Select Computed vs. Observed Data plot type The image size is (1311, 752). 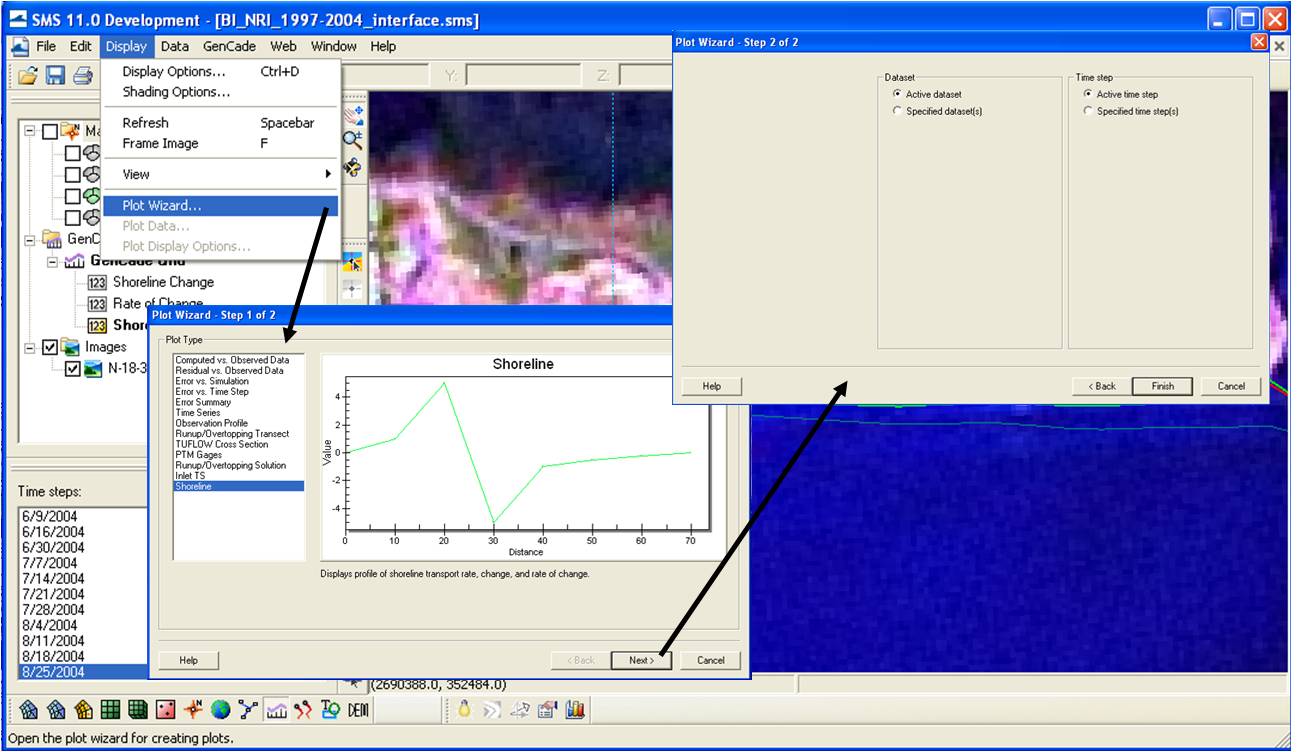[x=239, y=360]
